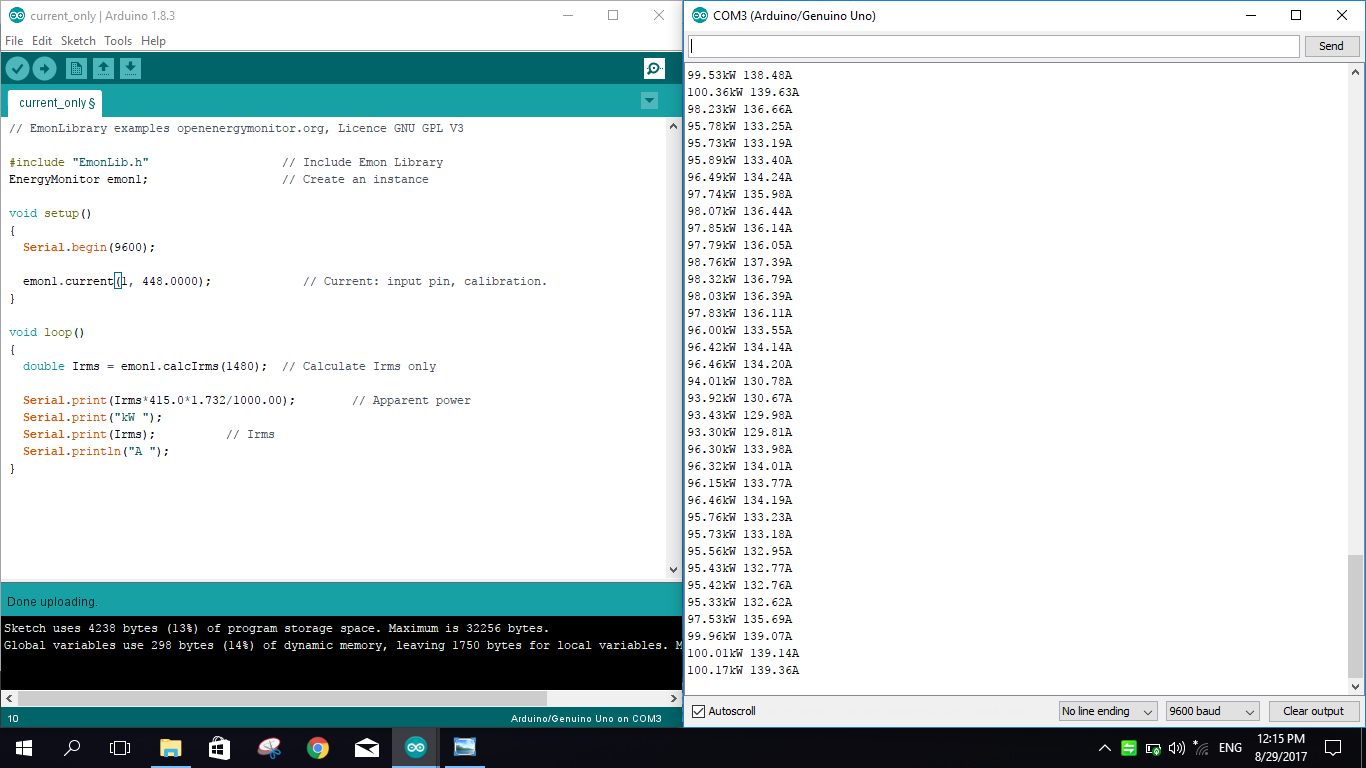Viewport: 1366px width, 768px height.
Task: Click serial monitor vertical scrollbar thumb
Action: point(1355,615)
